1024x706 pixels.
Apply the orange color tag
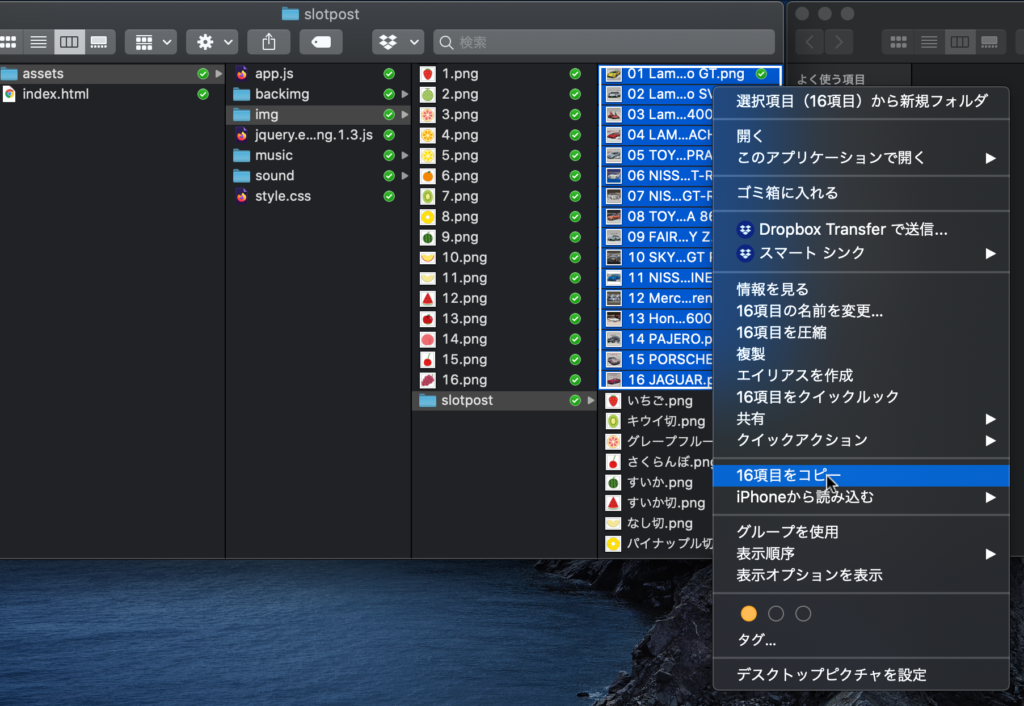click(x=748, y=613)
